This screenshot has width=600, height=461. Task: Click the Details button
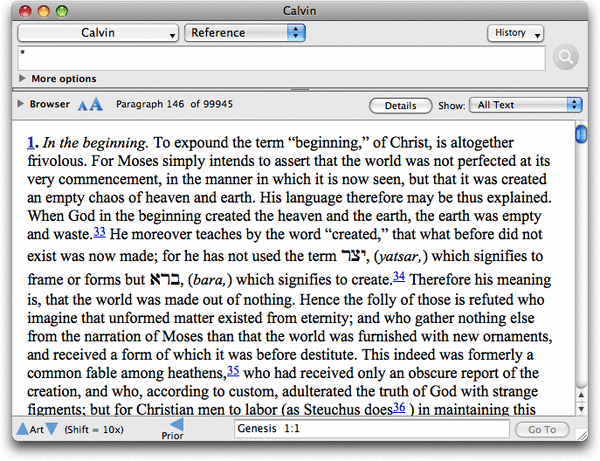click(400, 106)
